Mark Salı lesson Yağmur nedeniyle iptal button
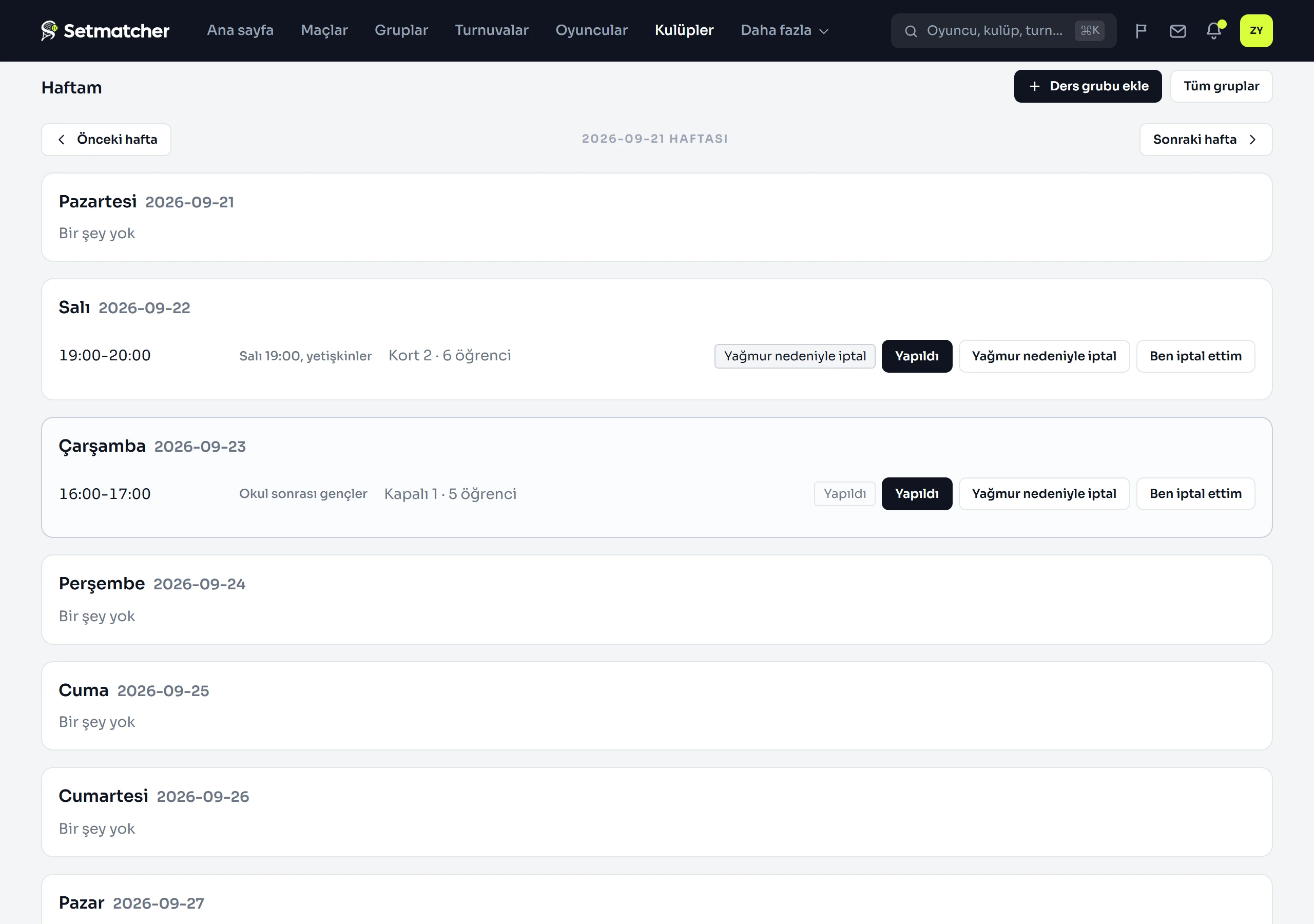 tap(1044, 356)
